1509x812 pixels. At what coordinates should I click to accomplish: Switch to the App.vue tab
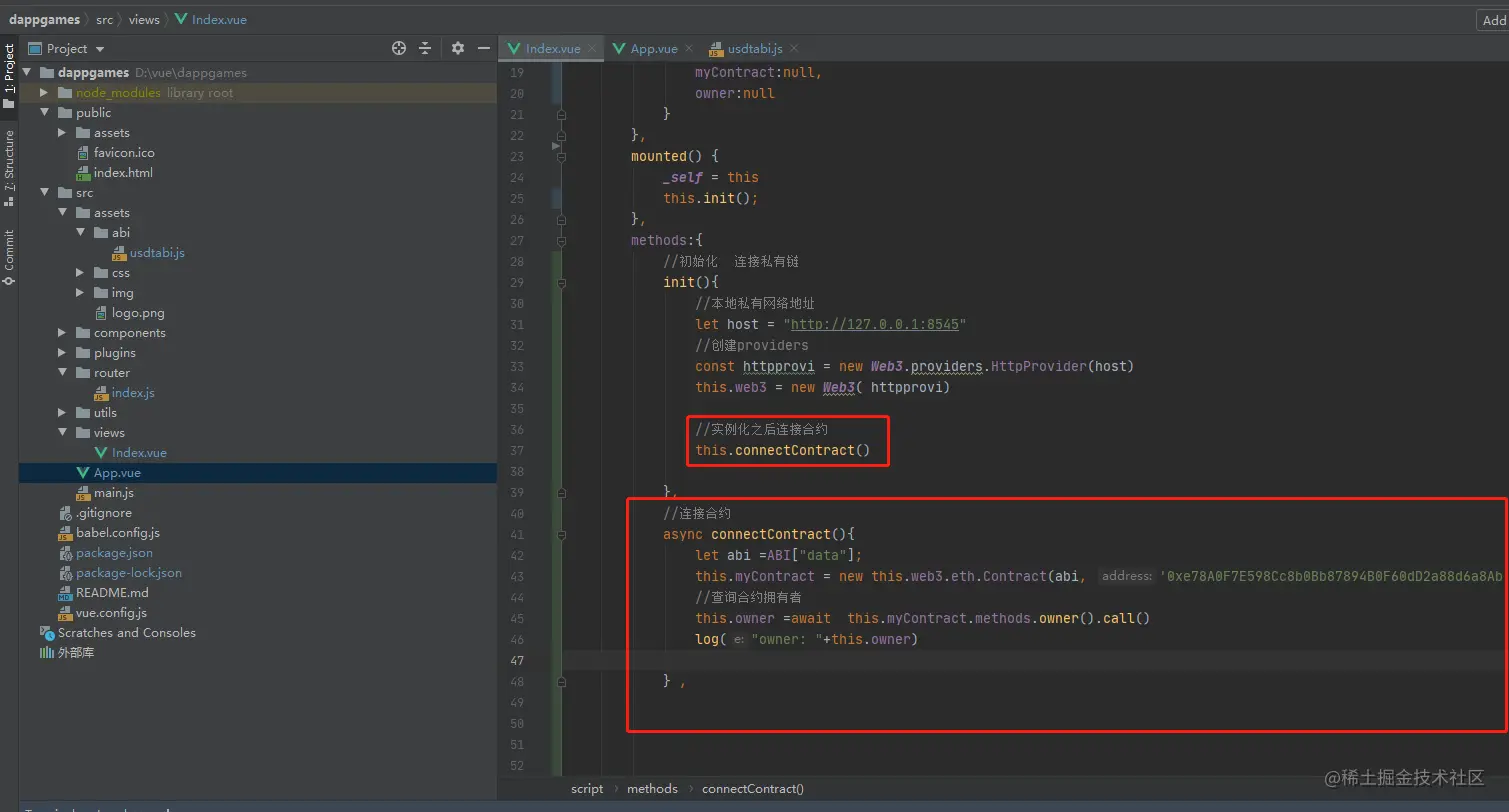pyautogui.click(x=653, y=49)
